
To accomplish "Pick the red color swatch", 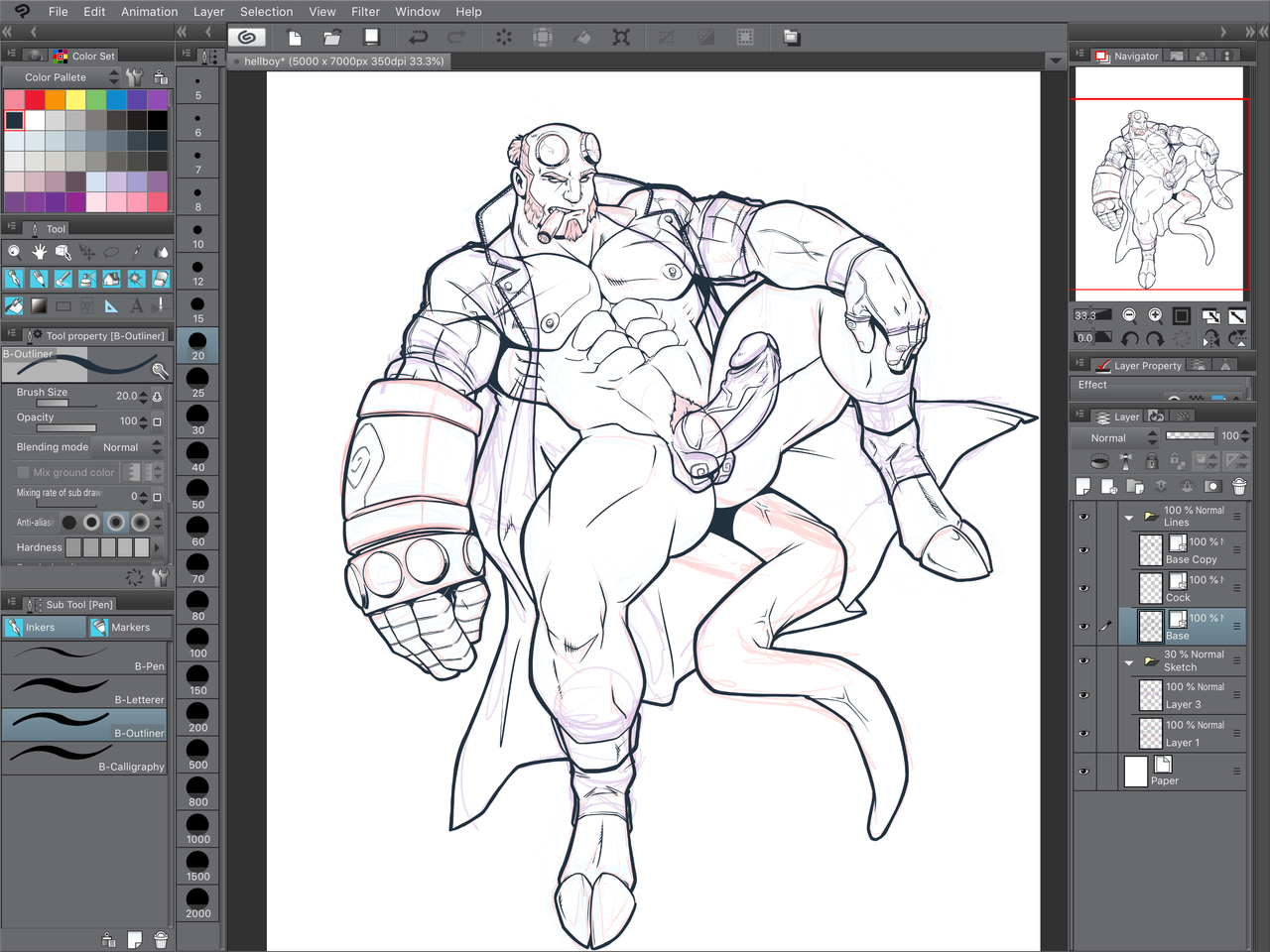I will (35, 99).
